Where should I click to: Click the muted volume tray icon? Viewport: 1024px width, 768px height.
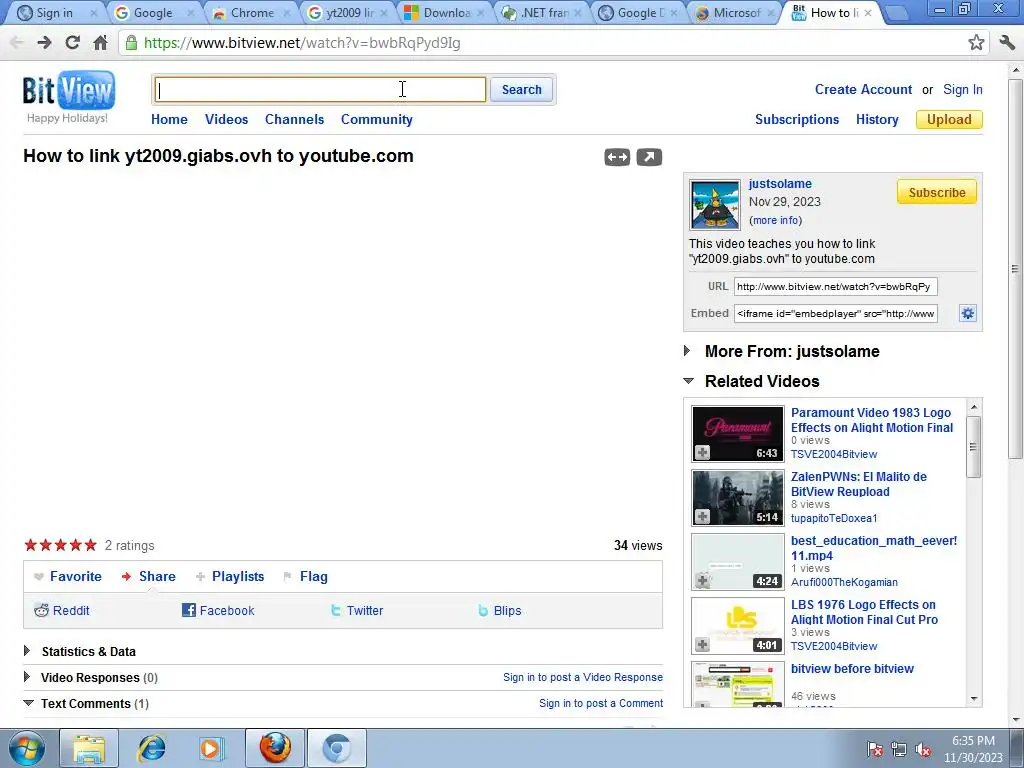(x=923, y=750)
